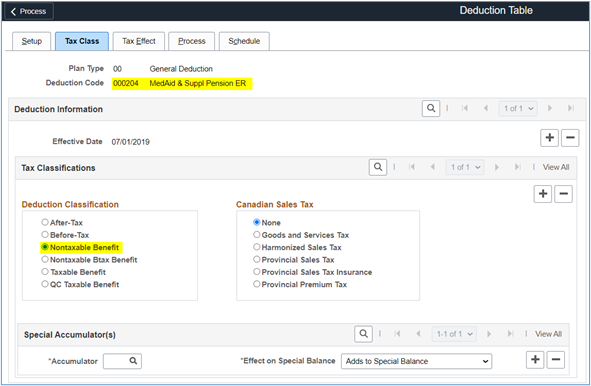This screenshot has width=591, height=386.
Task: Choose Provincial Sales Tax Insurance option
Action: (x=257, y=272)
